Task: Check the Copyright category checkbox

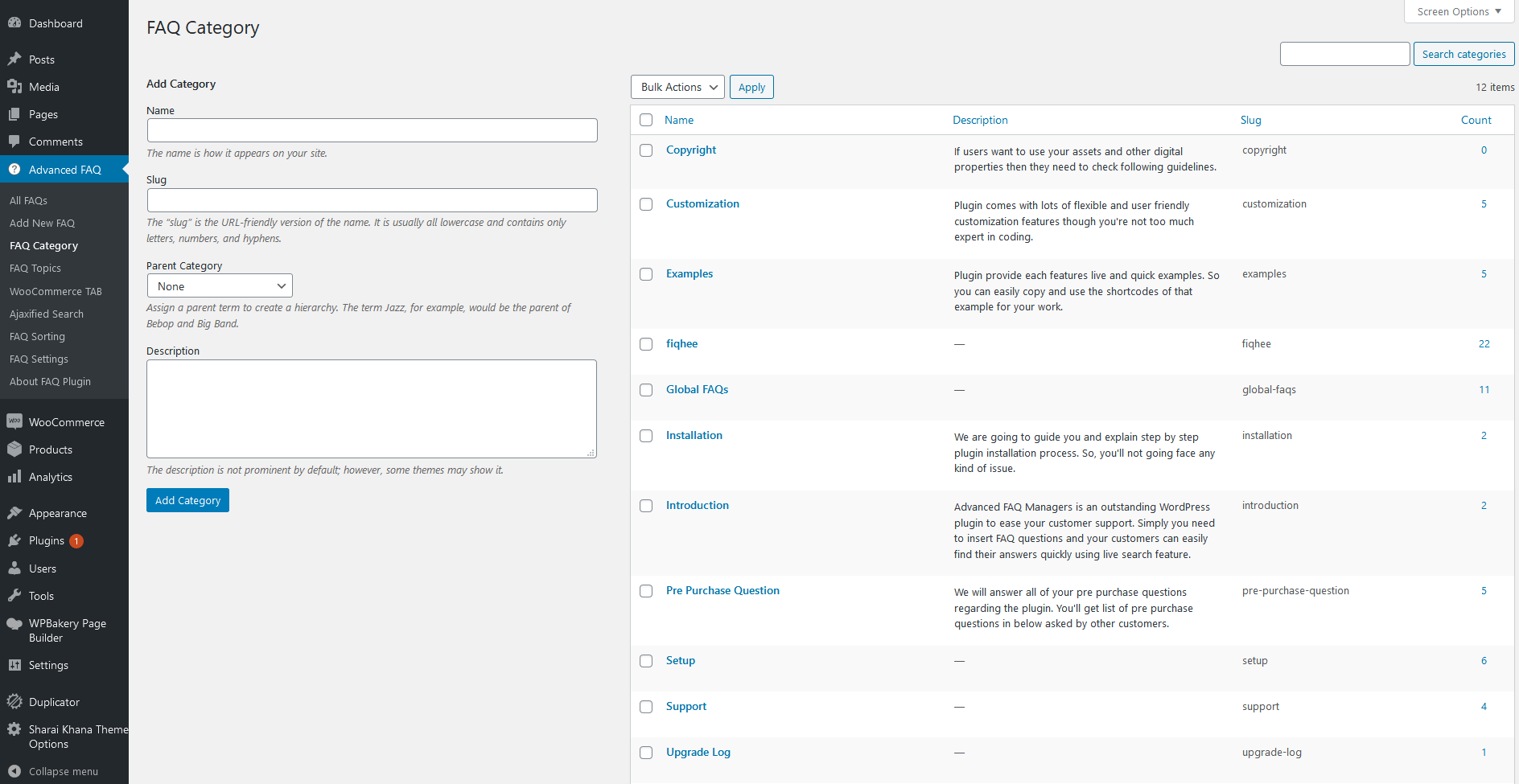Action: (x=646, y=150)
